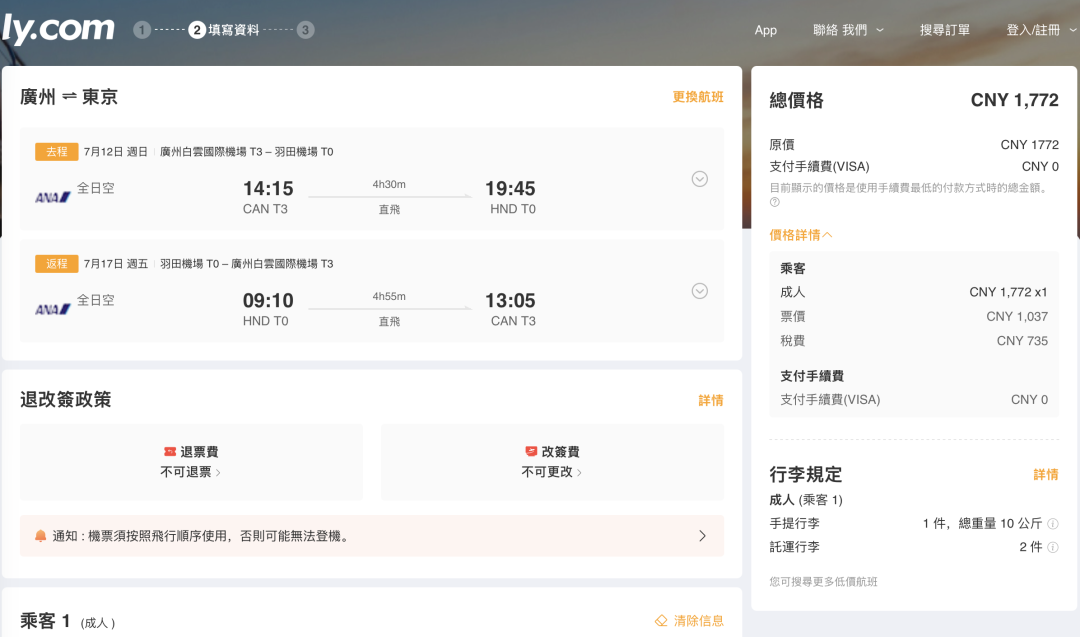Expand the return flight details chevron

[699, 291]
